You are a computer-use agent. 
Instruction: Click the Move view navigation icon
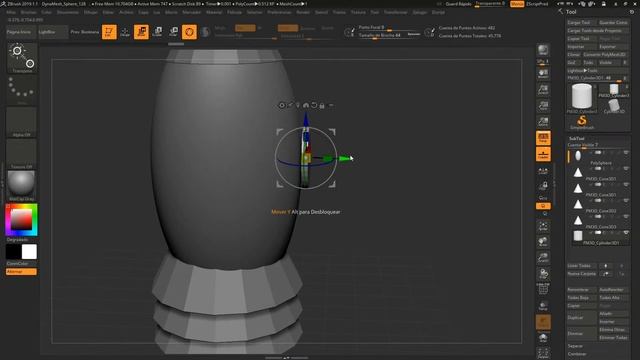coord(543,242)
